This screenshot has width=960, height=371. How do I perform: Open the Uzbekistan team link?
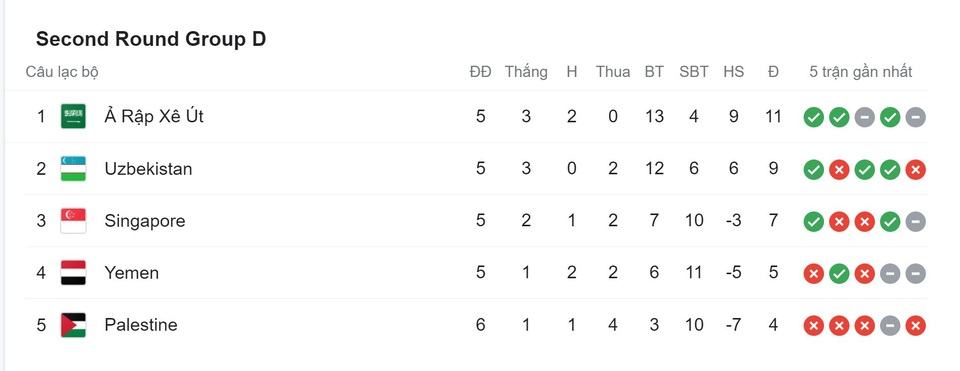tap(148, 168)
